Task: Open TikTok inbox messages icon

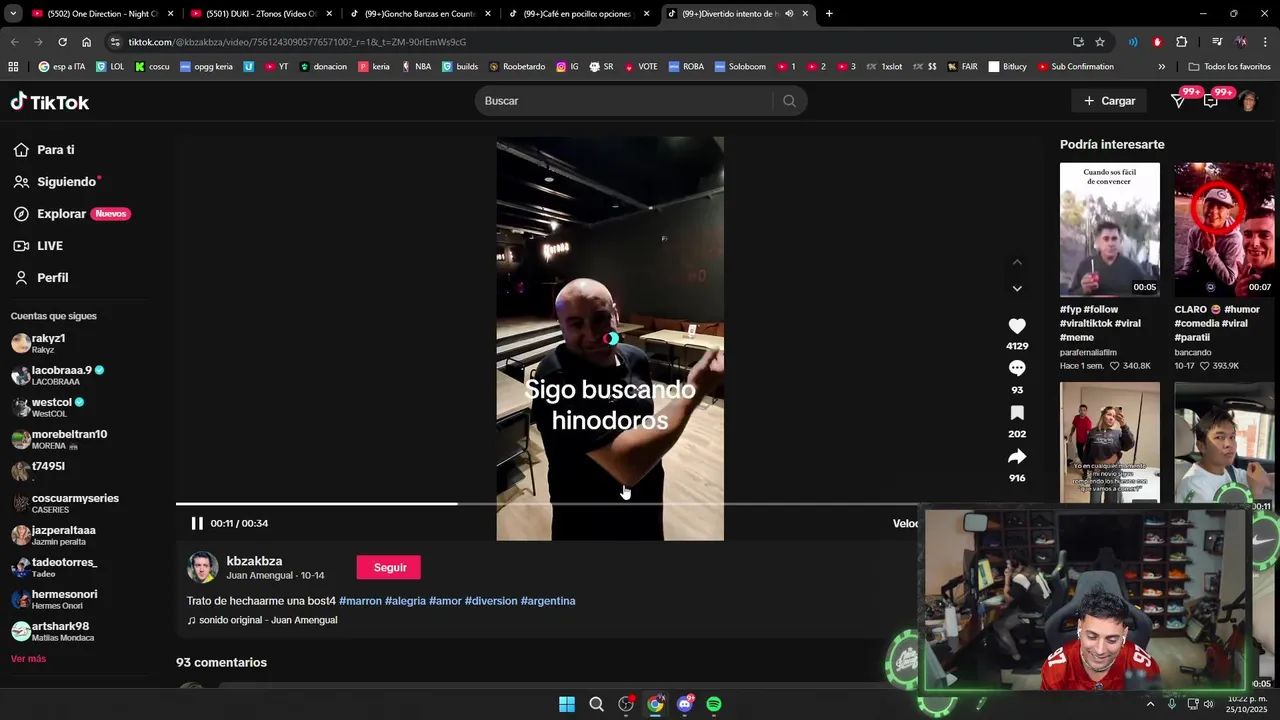Action: [x=1211, y=101]
